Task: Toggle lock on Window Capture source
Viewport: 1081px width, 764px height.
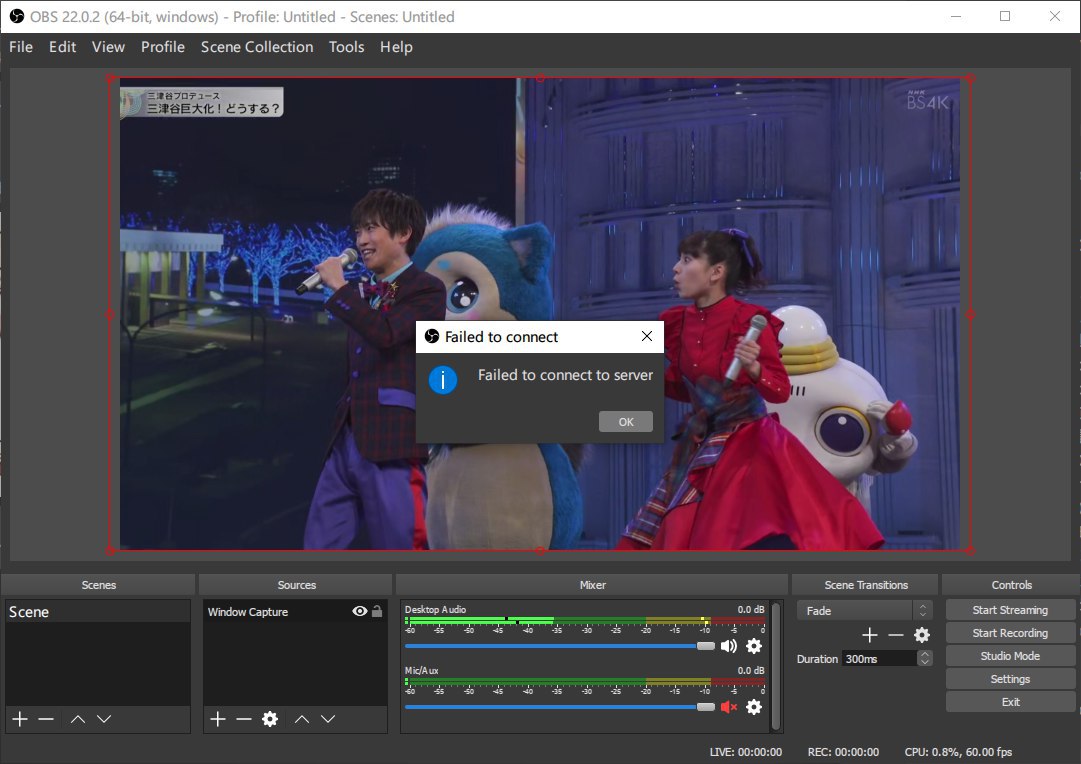Action: [377, 611]
